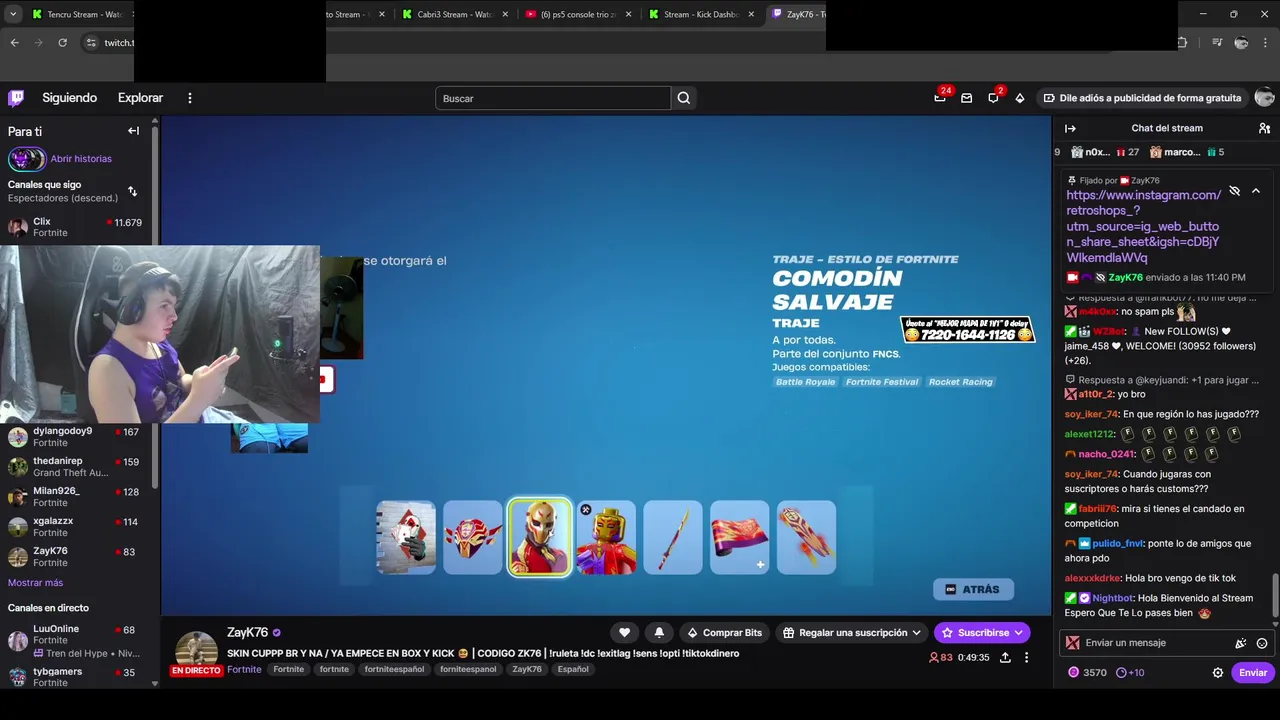Click the heart follow button for ZayK76

click(624, 632)
